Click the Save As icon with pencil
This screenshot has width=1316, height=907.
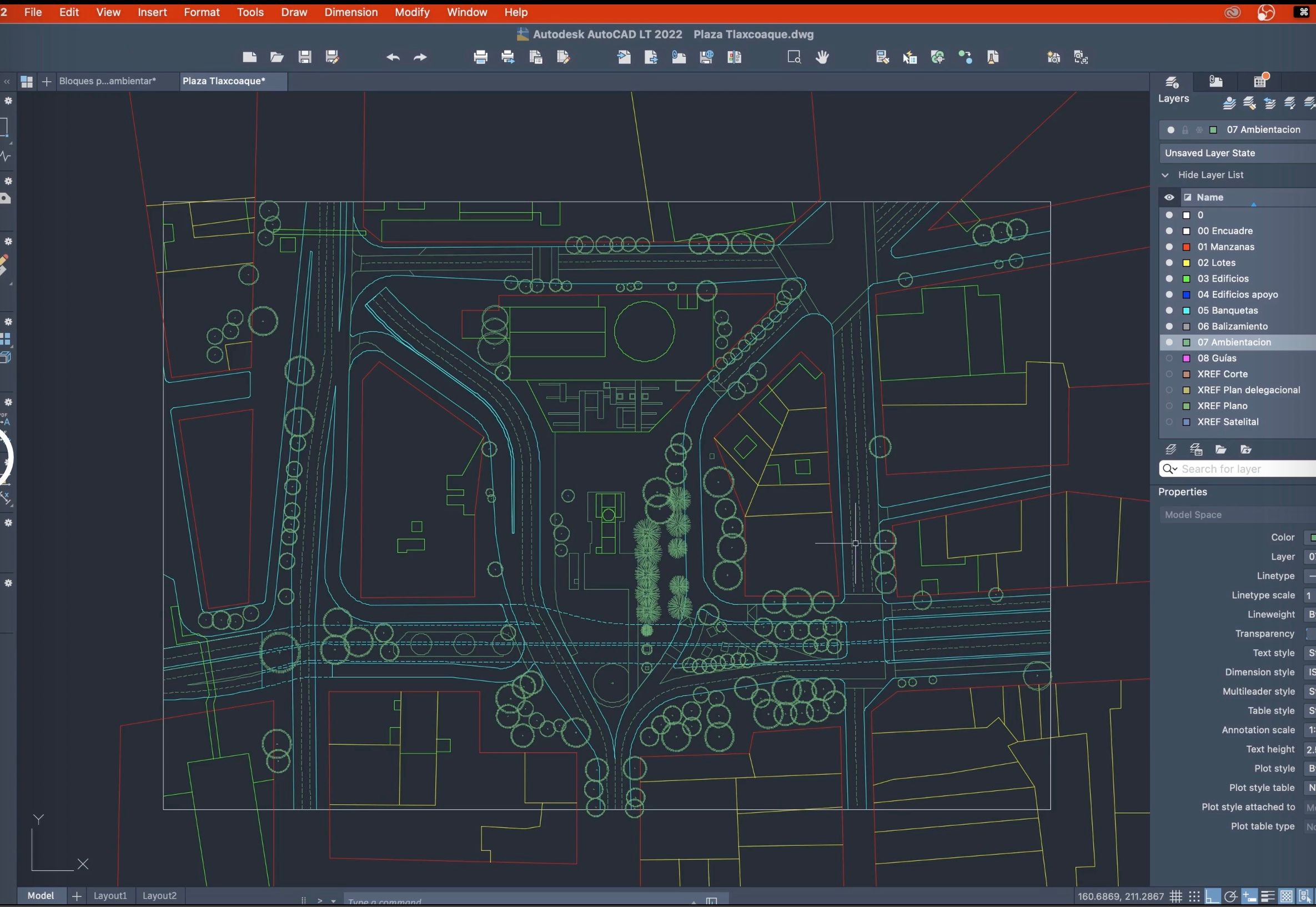pos(332,57)
